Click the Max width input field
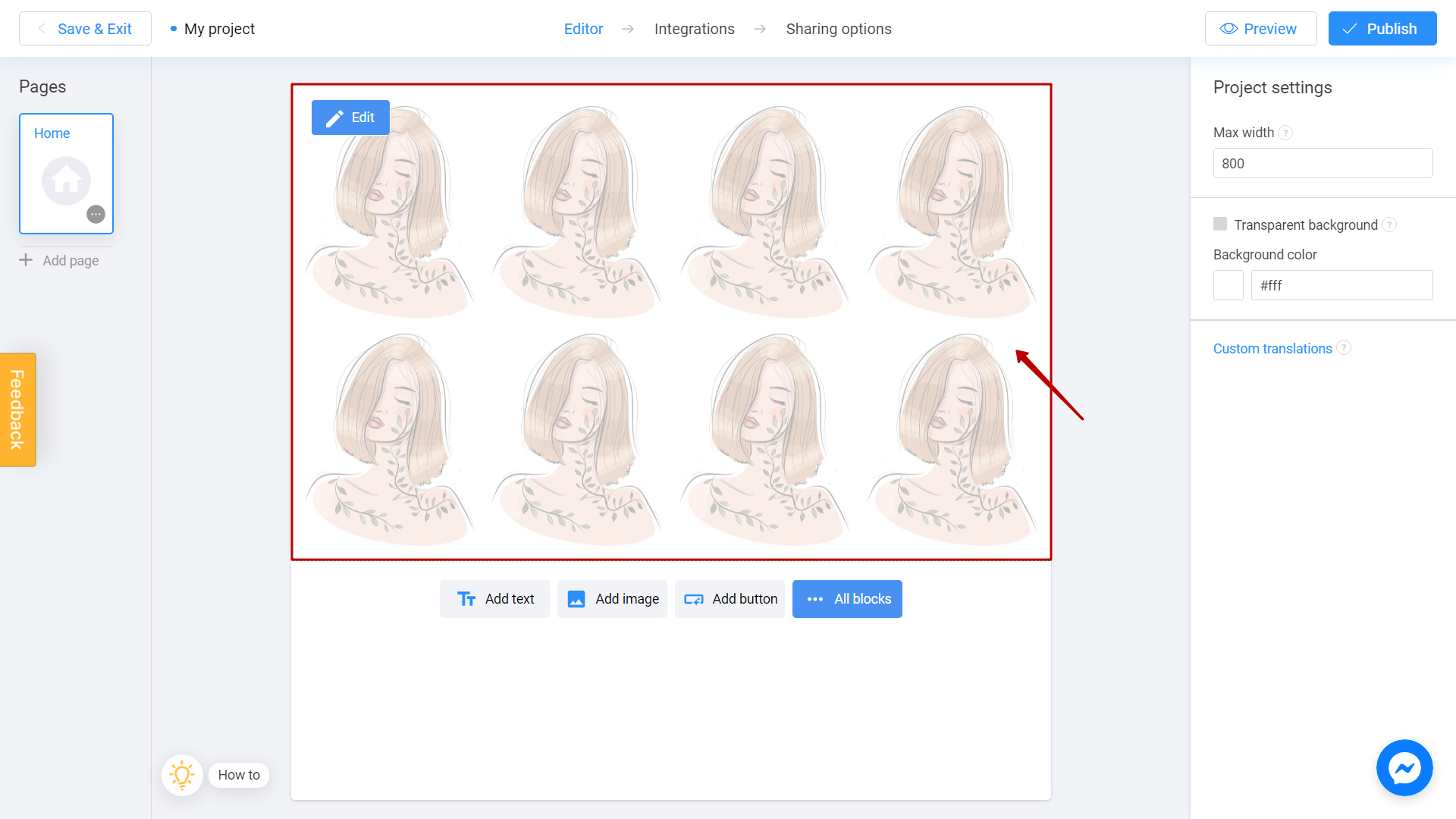The width and height of the screenshot is (1456, 819). tap(1322, 163)
